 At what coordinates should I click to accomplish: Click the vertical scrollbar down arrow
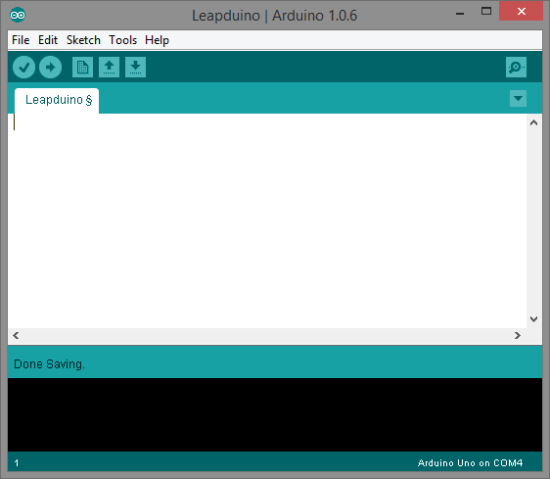(x=534, y=319)
